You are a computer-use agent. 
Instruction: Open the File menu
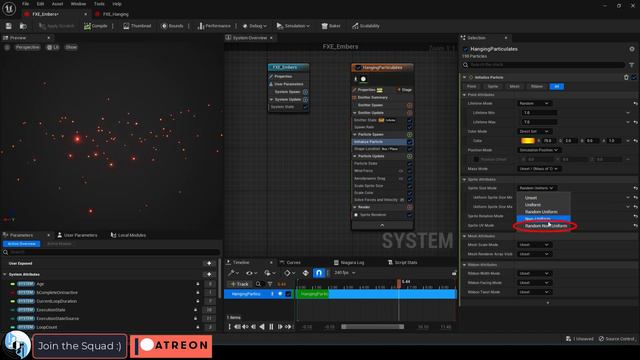[25, 4]
